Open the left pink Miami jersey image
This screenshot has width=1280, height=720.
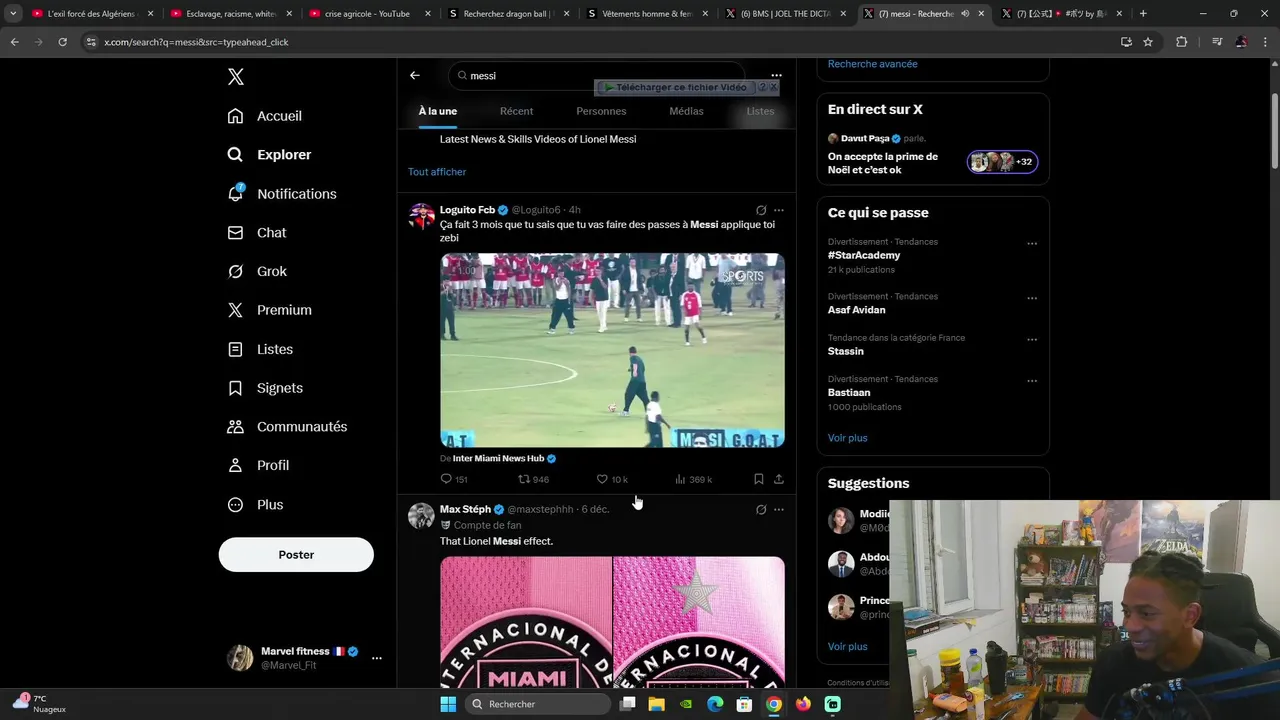(526, 621)
